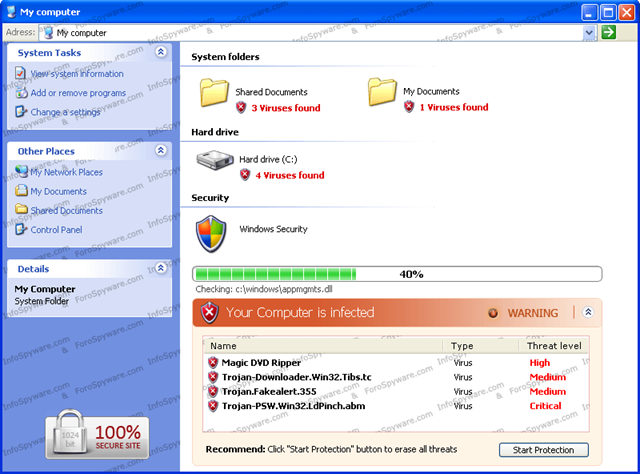Click the Hard drive (C:) label
The height and width of the screenshot is (474, 640).
tap(268, 159)
